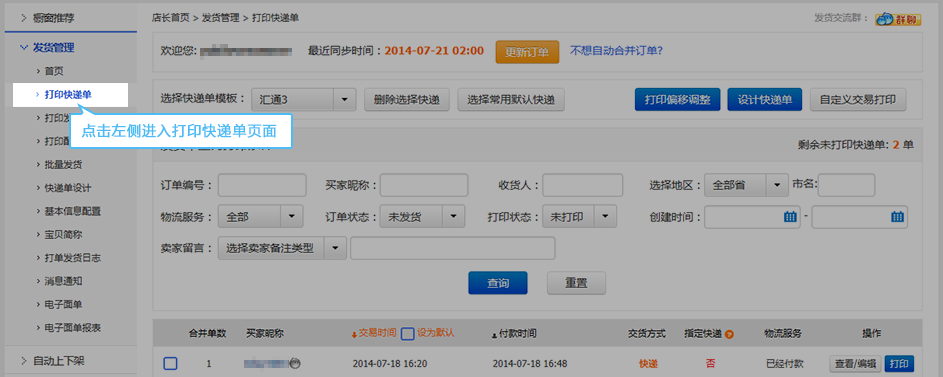Click 查看/编辑 on the order row
Image resolution: width=943 pixels, height=377 pixels.
pyautogui.click(x=856, y=364)
